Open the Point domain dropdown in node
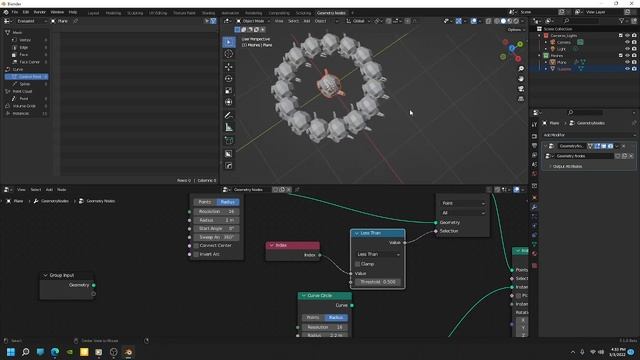The width and height of the screenshot is (640, 360). click(x=463, y=203)
